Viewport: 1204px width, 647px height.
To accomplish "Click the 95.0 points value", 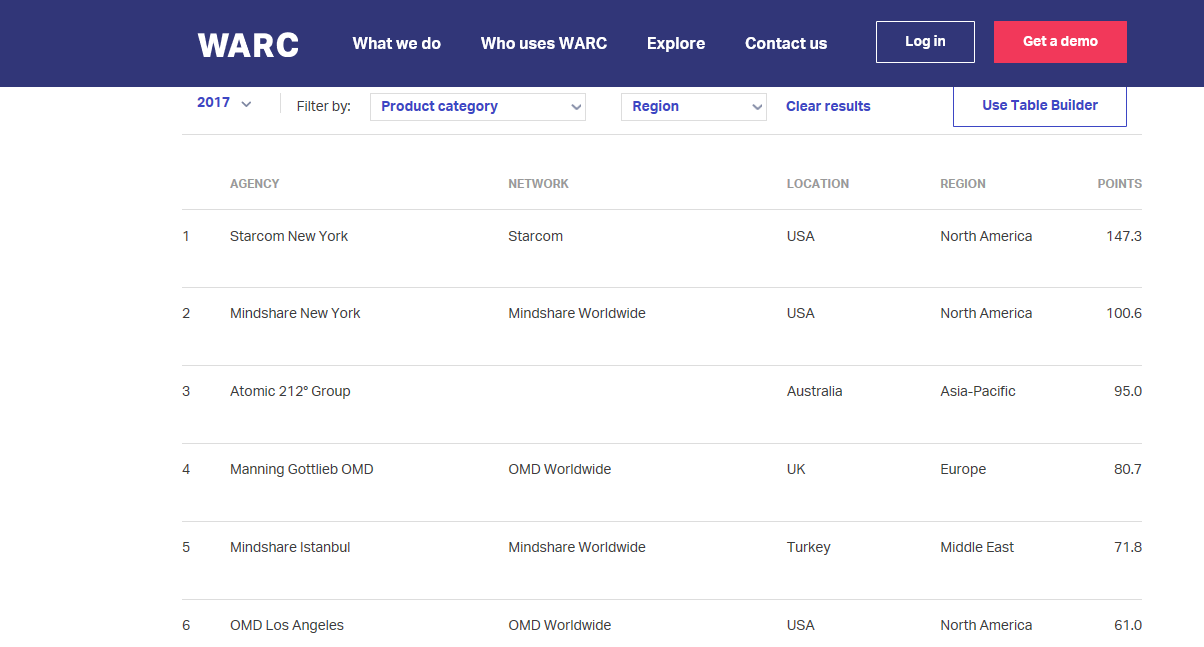I will tap(1128, 391).
